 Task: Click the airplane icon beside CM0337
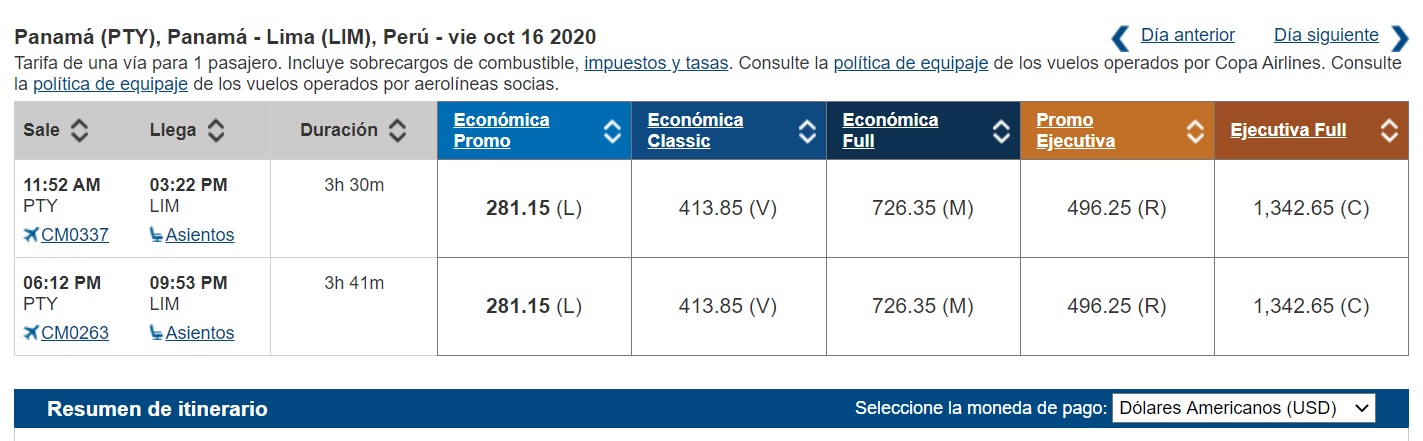31,235
